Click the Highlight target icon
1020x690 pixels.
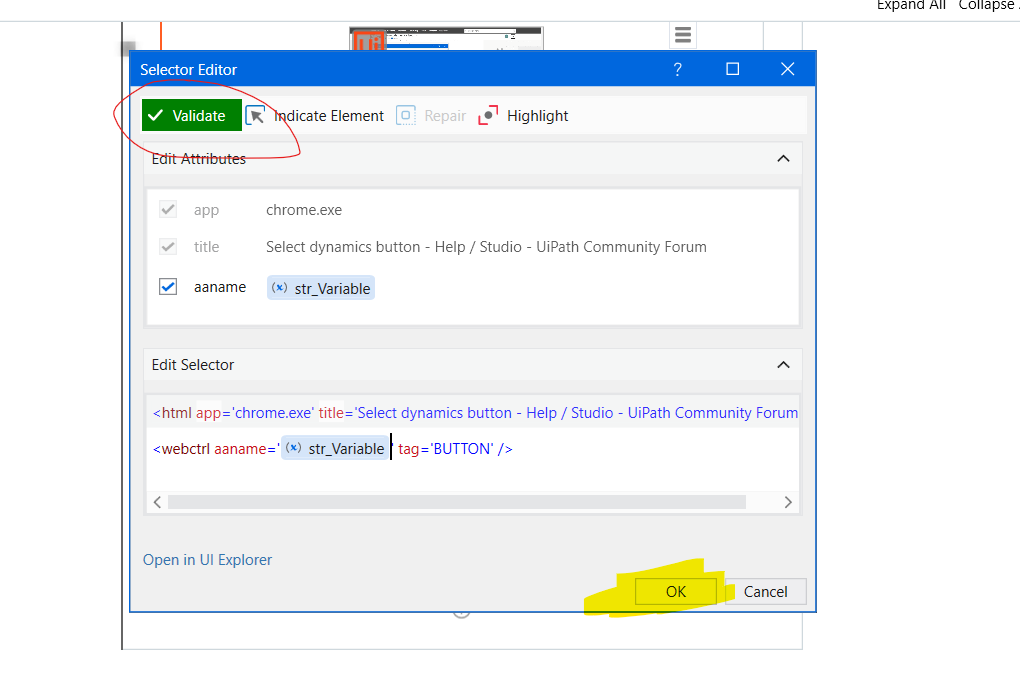click(x=488, y=116)
